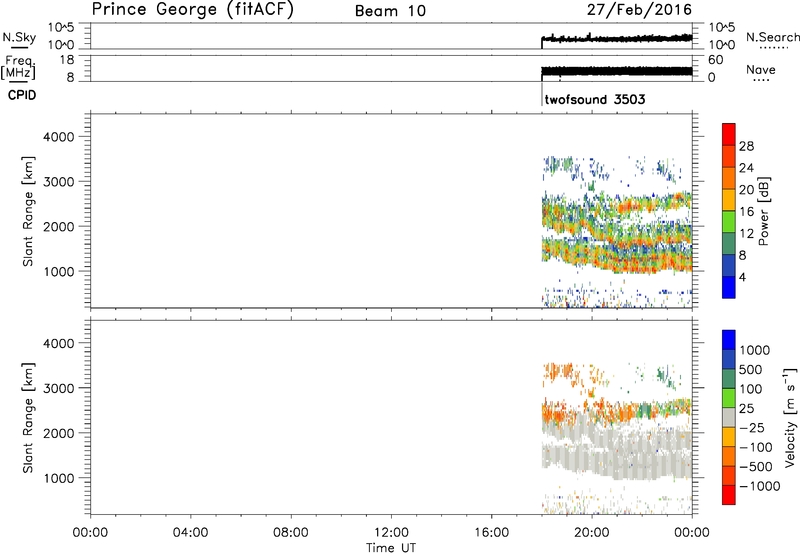800x554 pixels.
Task: Click the gray segment of velocity colorbar
Action: [729, 417]
